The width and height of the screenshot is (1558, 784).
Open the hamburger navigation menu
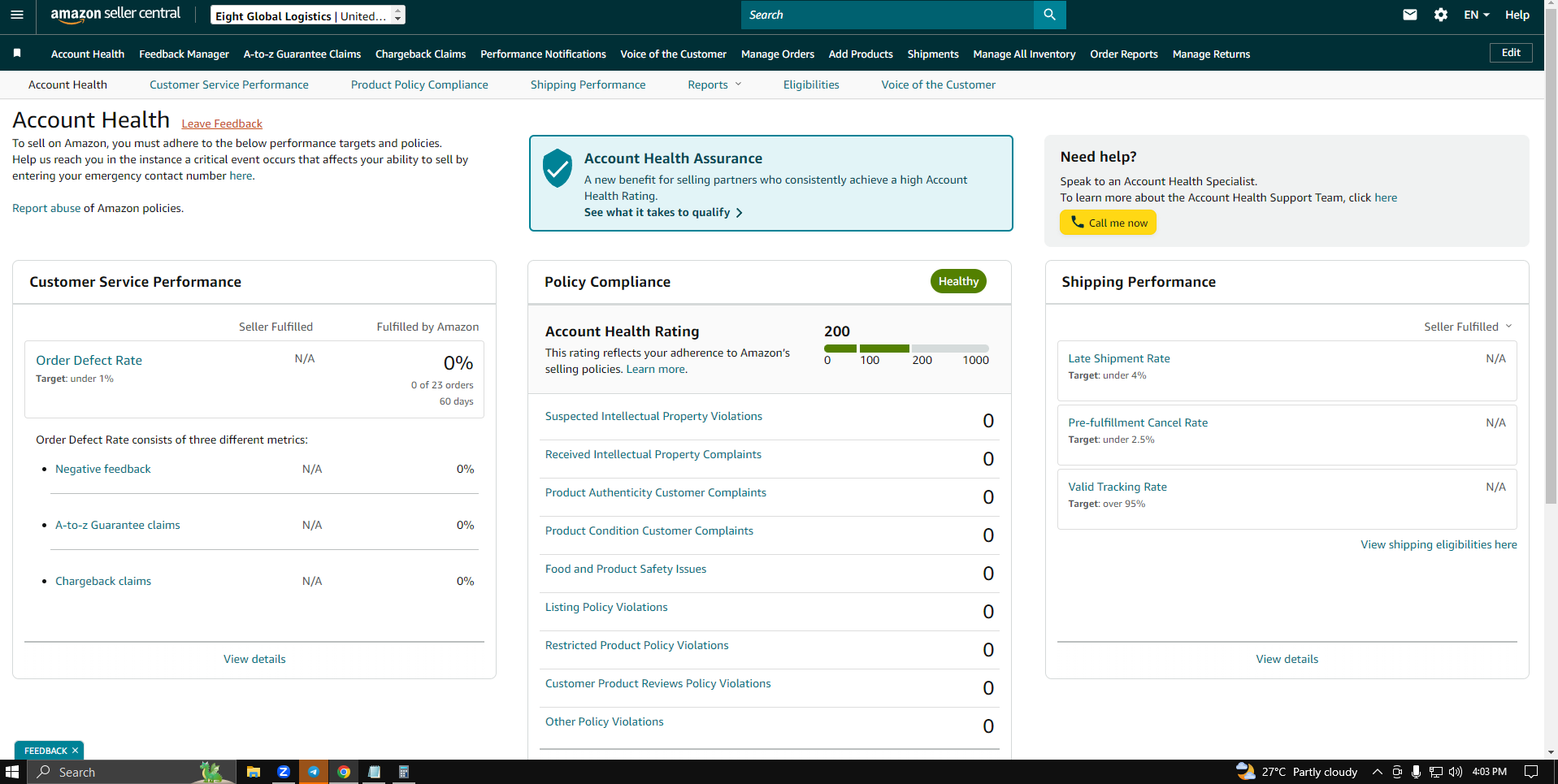(x=17, y=15)
